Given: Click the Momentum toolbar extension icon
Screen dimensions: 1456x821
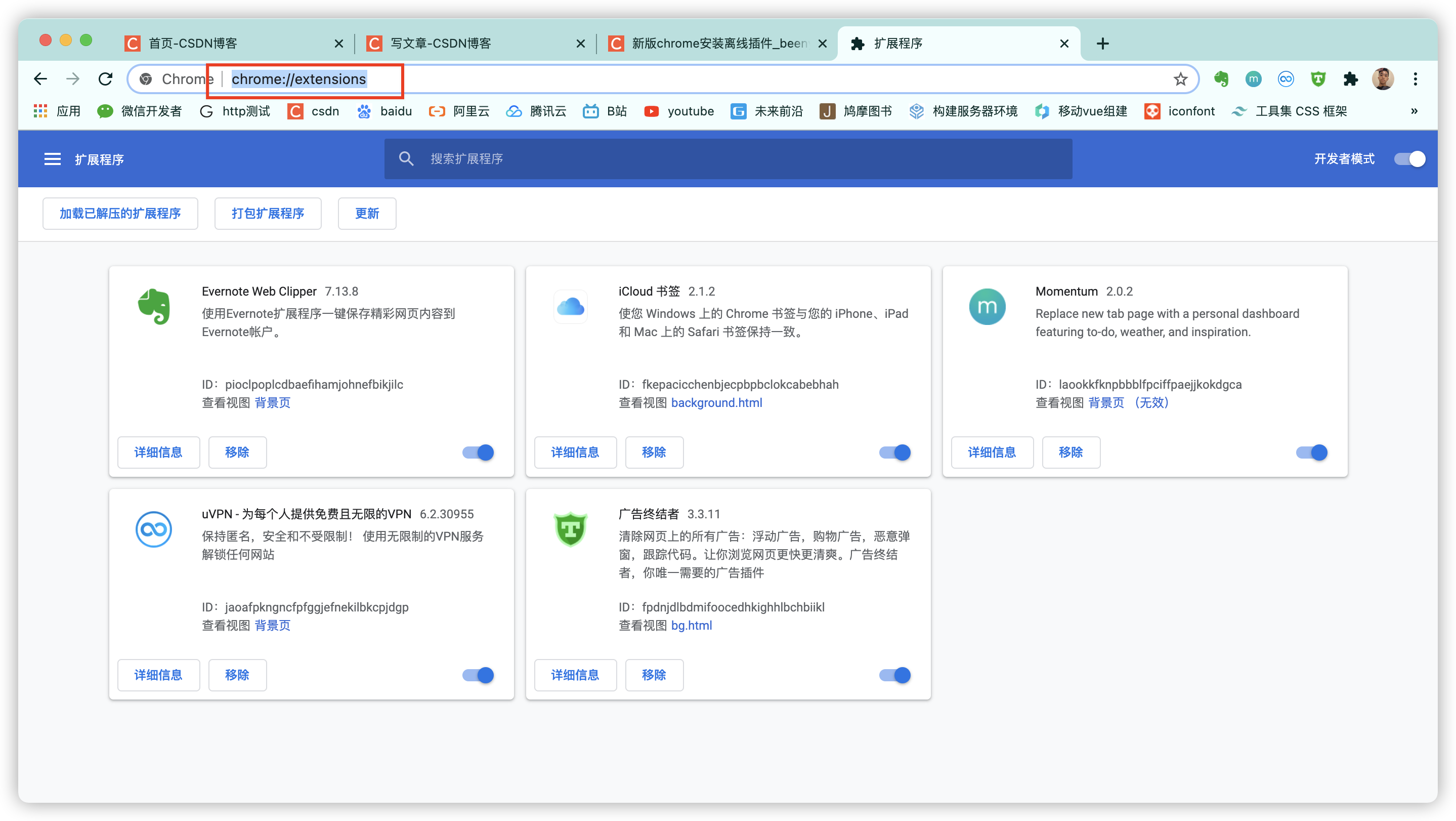Looking at the screenshot, I should point(1253,79).
